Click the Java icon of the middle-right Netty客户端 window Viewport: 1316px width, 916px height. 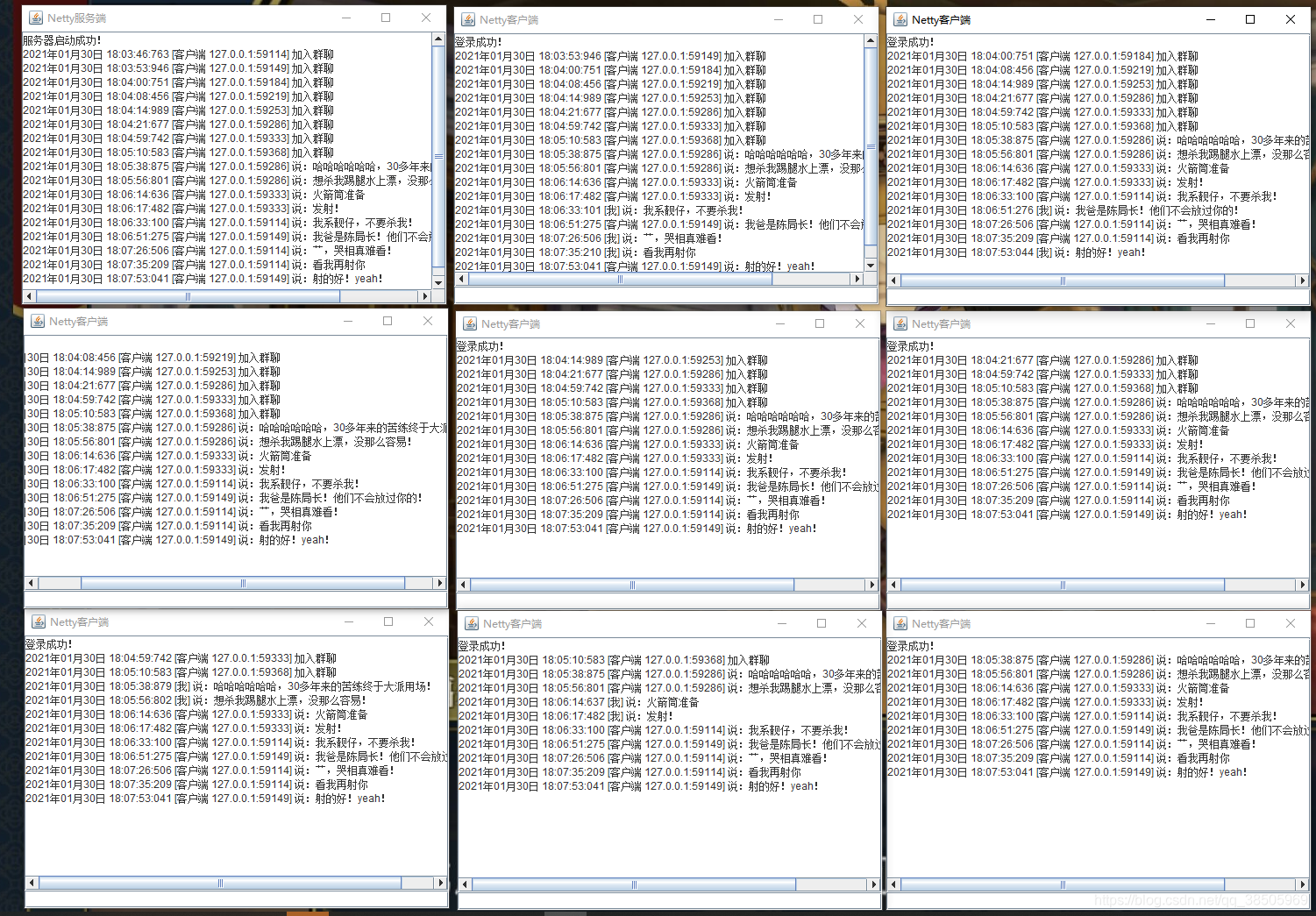pos(900,323)
